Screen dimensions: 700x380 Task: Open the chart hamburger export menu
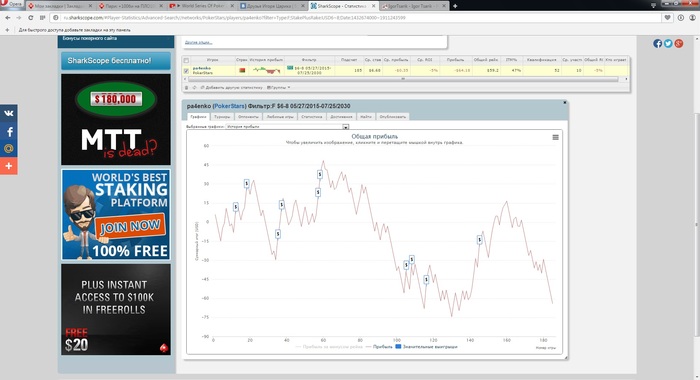pyautogui.click(x=555, y=138)
